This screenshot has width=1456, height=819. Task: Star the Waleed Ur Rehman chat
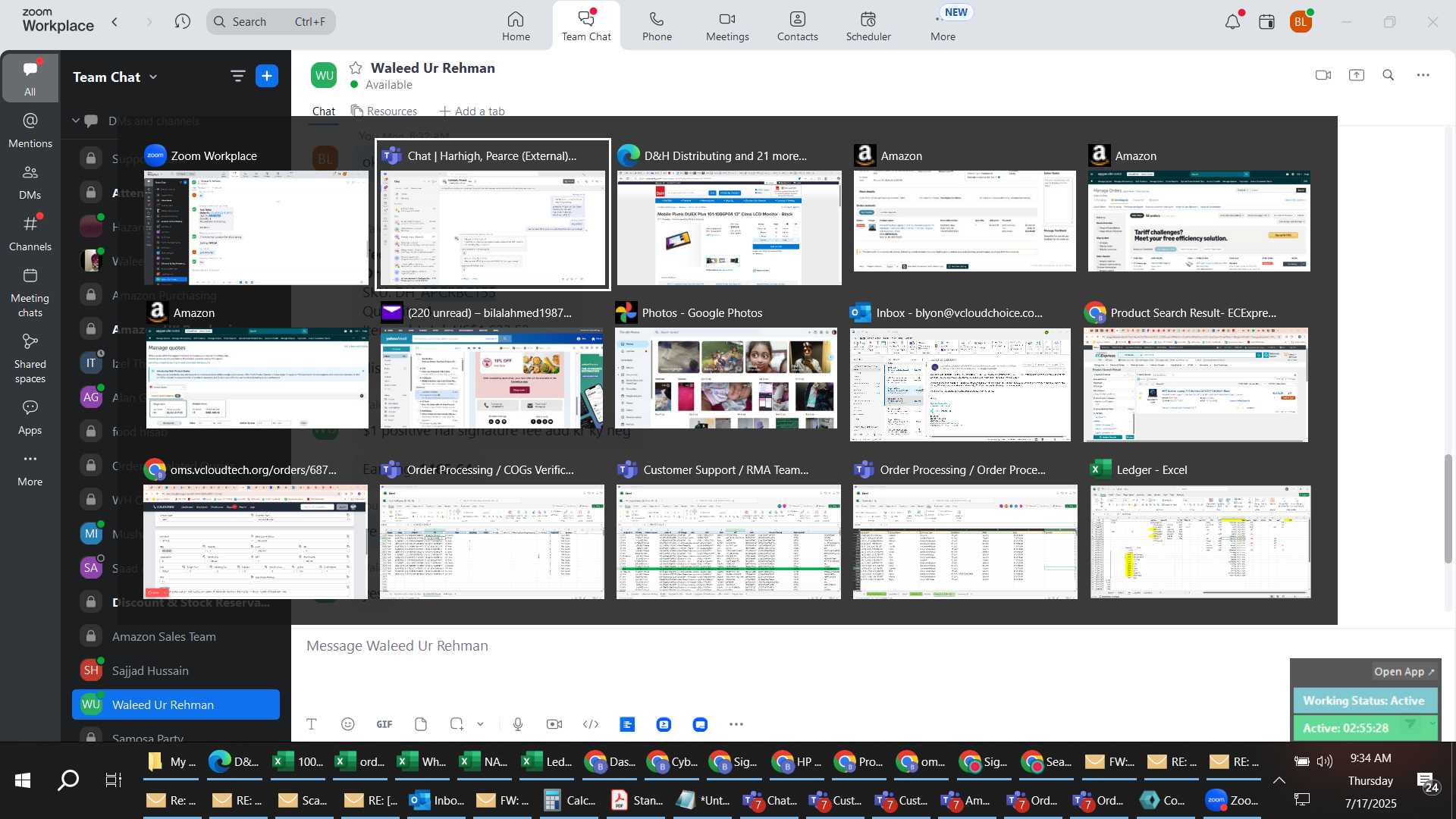click(356, 67)
